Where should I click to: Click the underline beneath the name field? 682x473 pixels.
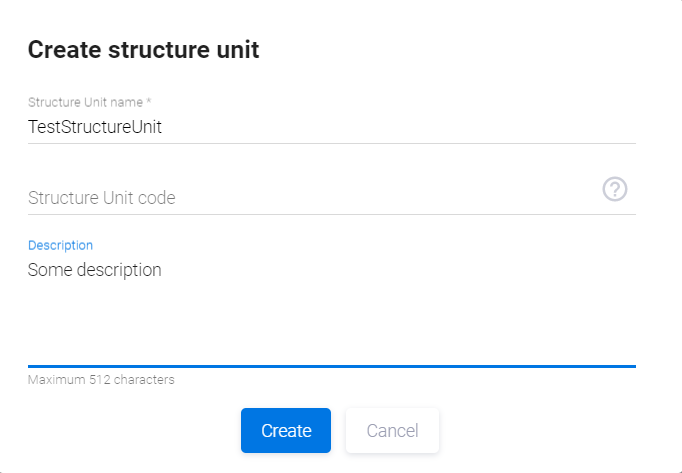[x=331, y=143]
